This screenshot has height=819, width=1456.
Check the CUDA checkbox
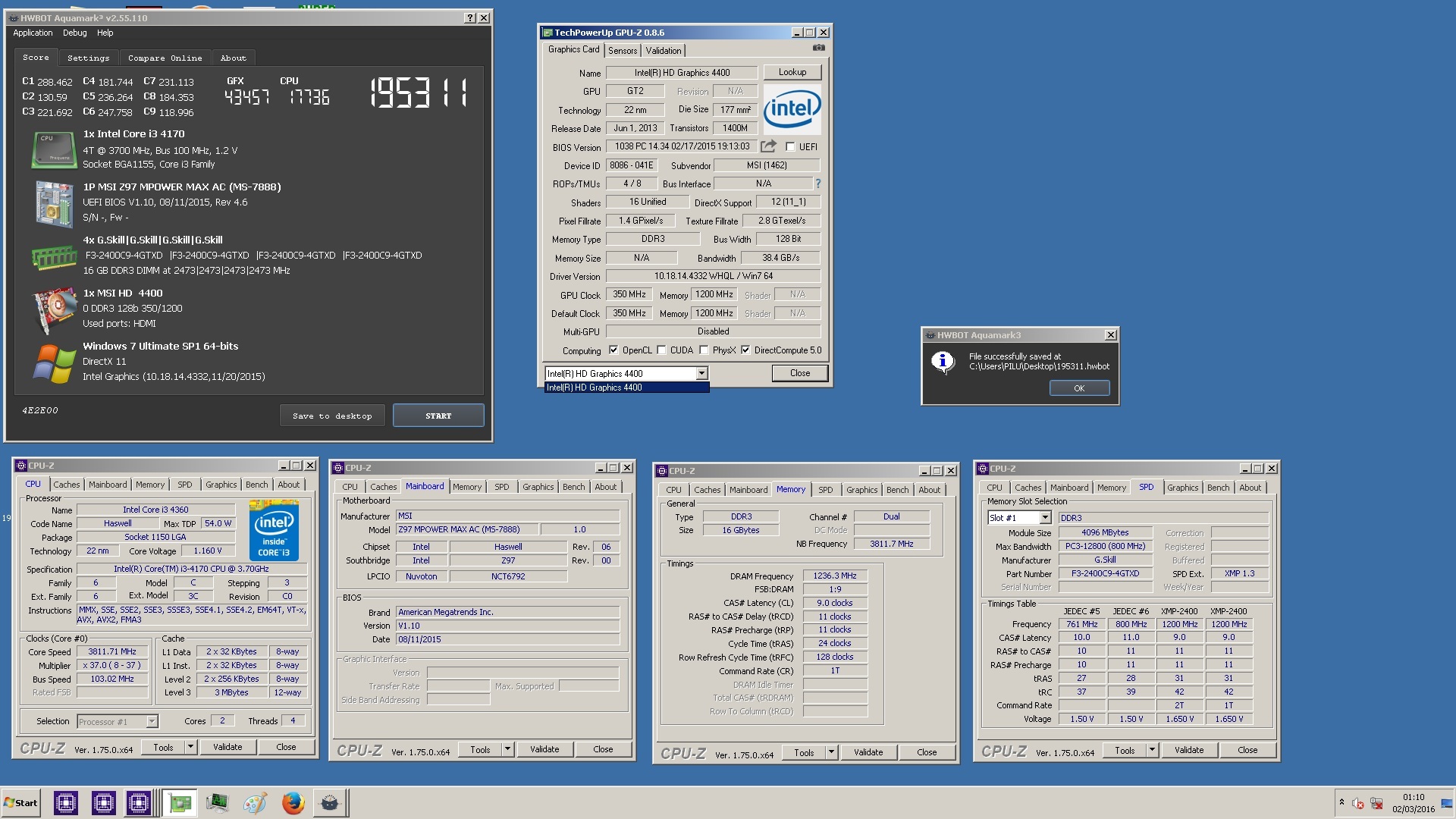click(661, 350)
